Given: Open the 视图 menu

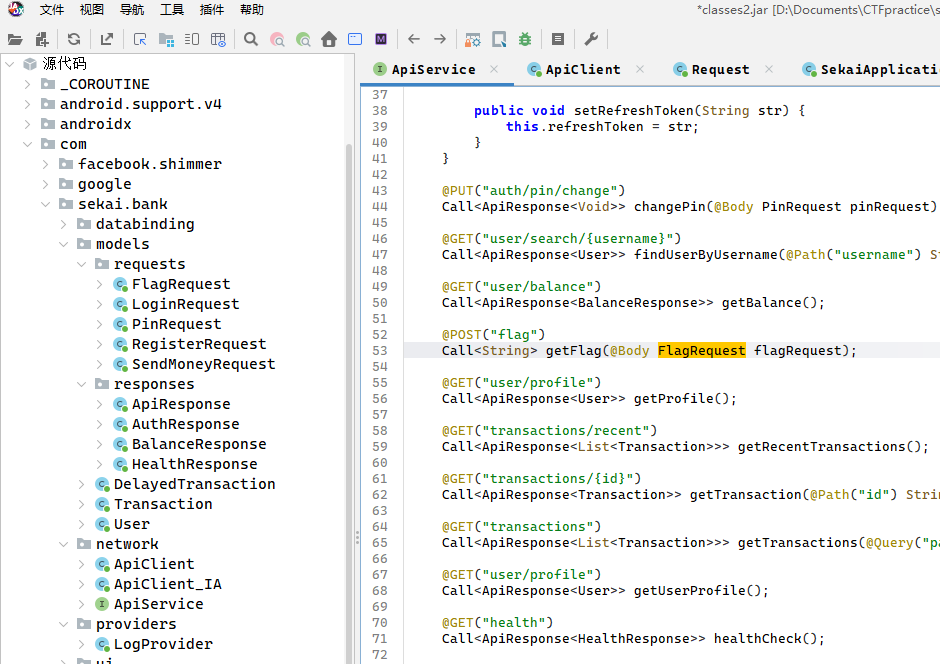Looking at the screenshot, I should pyautogui.click(x=92, y=10).
